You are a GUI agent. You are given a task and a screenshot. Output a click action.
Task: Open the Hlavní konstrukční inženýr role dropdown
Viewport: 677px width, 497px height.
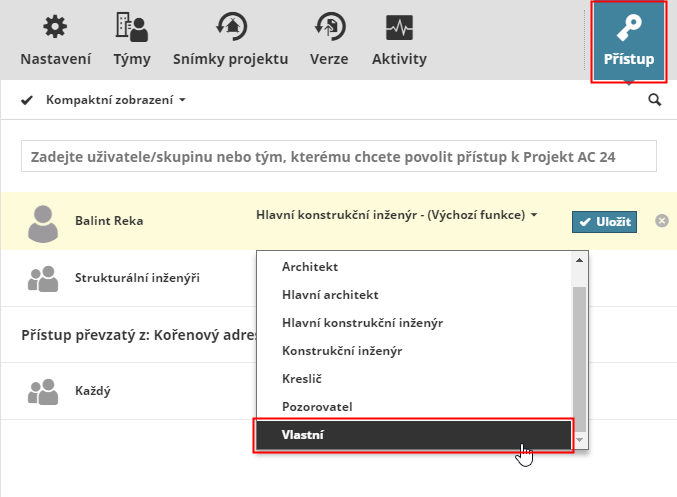pos(397,215)
